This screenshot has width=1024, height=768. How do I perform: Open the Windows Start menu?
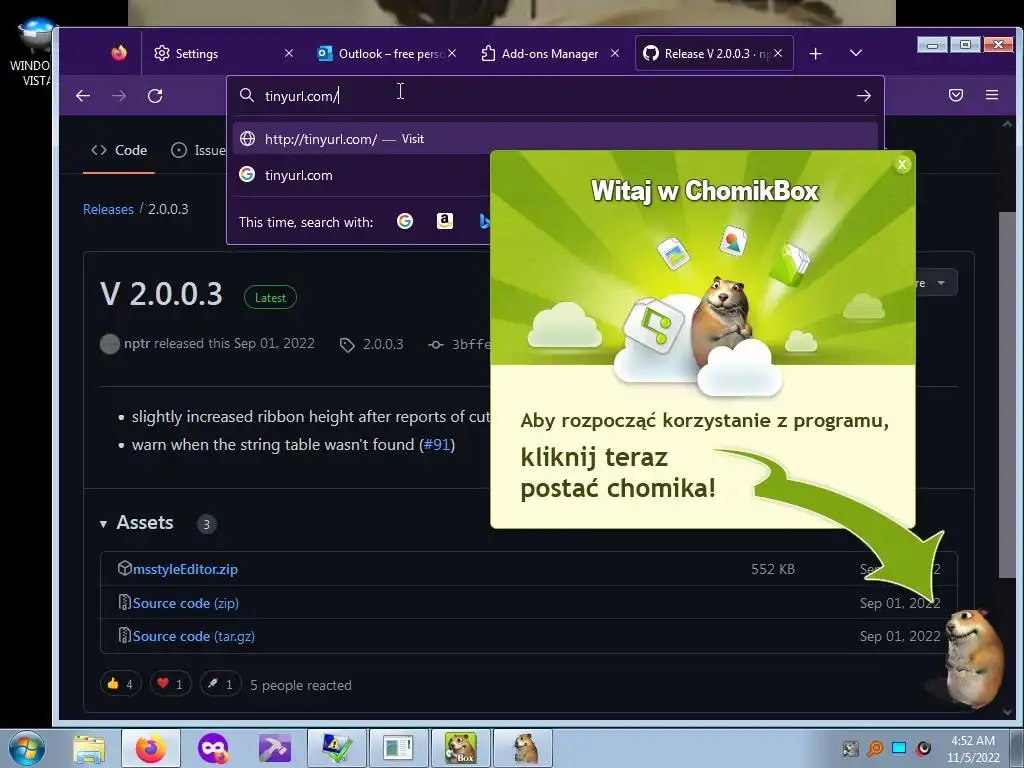pos(27,748)
